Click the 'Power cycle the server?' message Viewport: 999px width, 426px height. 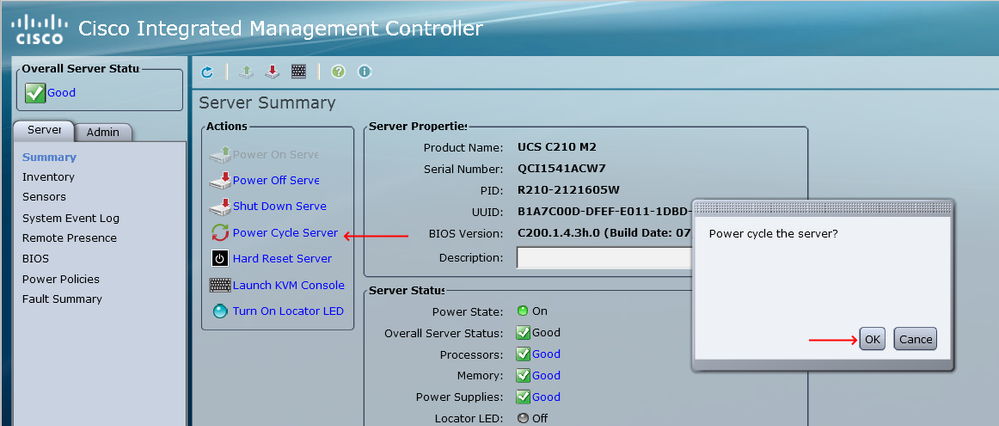773,234
